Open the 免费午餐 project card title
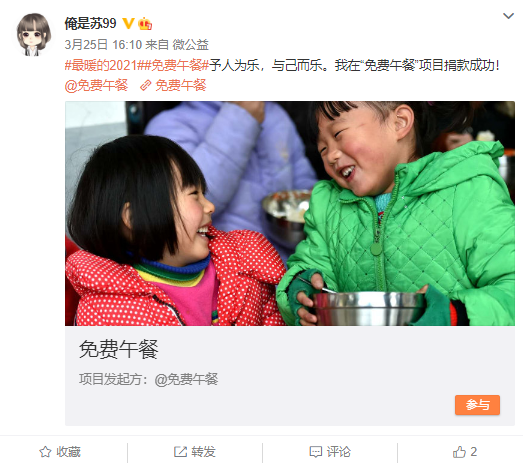The height and width of the screenshot is (466, 523). [119, 349]
